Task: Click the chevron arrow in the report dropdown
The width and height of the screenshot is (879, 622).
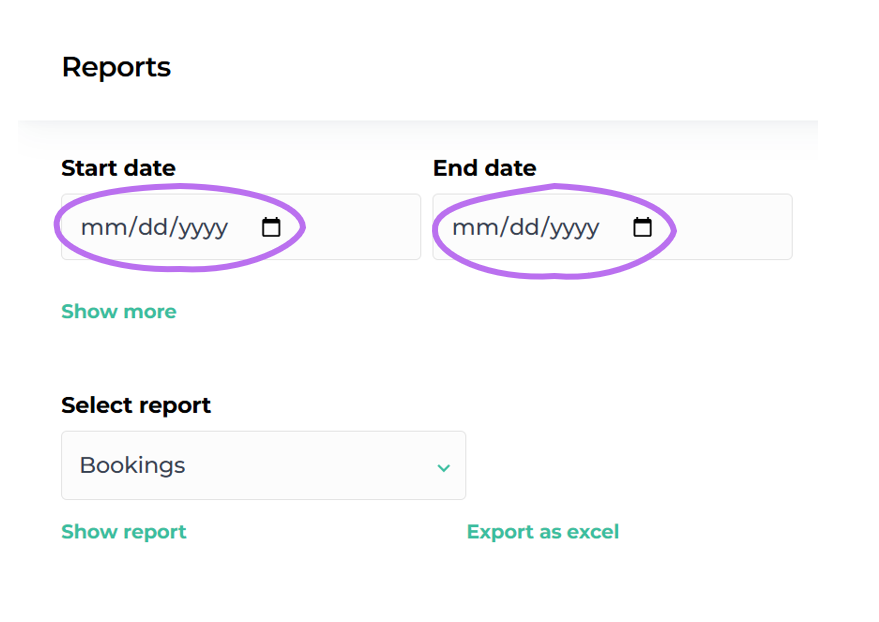Action: (x=443, y=467)
